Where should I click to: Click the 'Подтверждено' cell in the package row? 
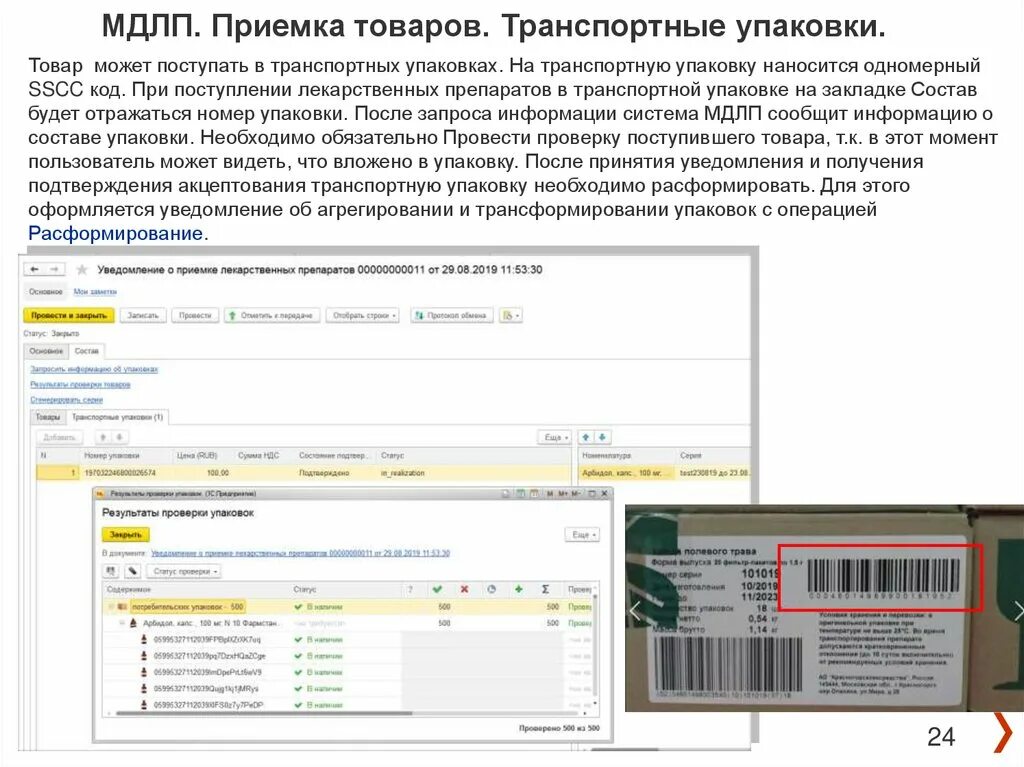click(324, 472)
